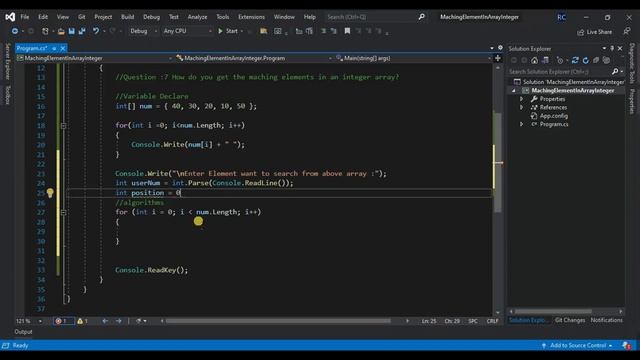640x360 pixels.
Task: Open the Analyze menu
Action: 198,17
